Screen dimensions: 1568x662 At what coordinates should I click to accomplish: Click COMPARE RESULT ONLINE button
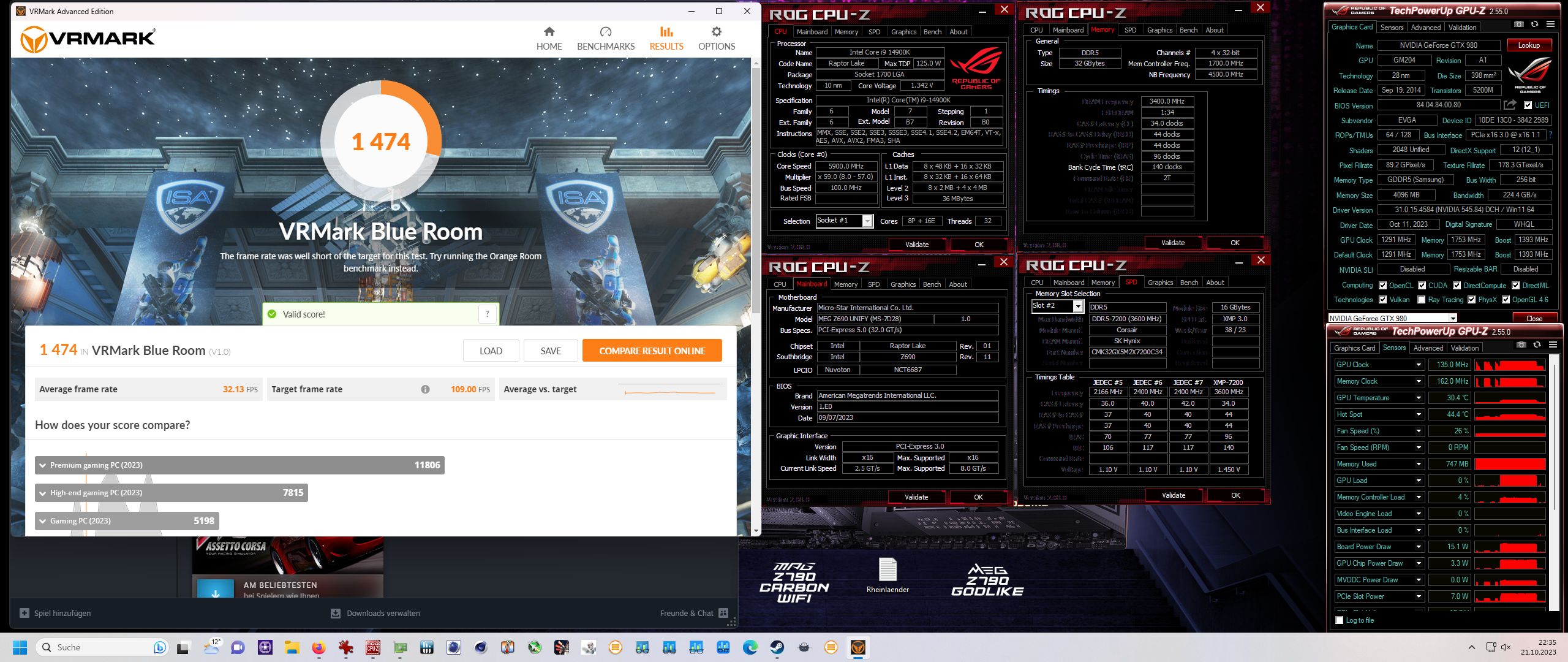[x=652, y=351]
